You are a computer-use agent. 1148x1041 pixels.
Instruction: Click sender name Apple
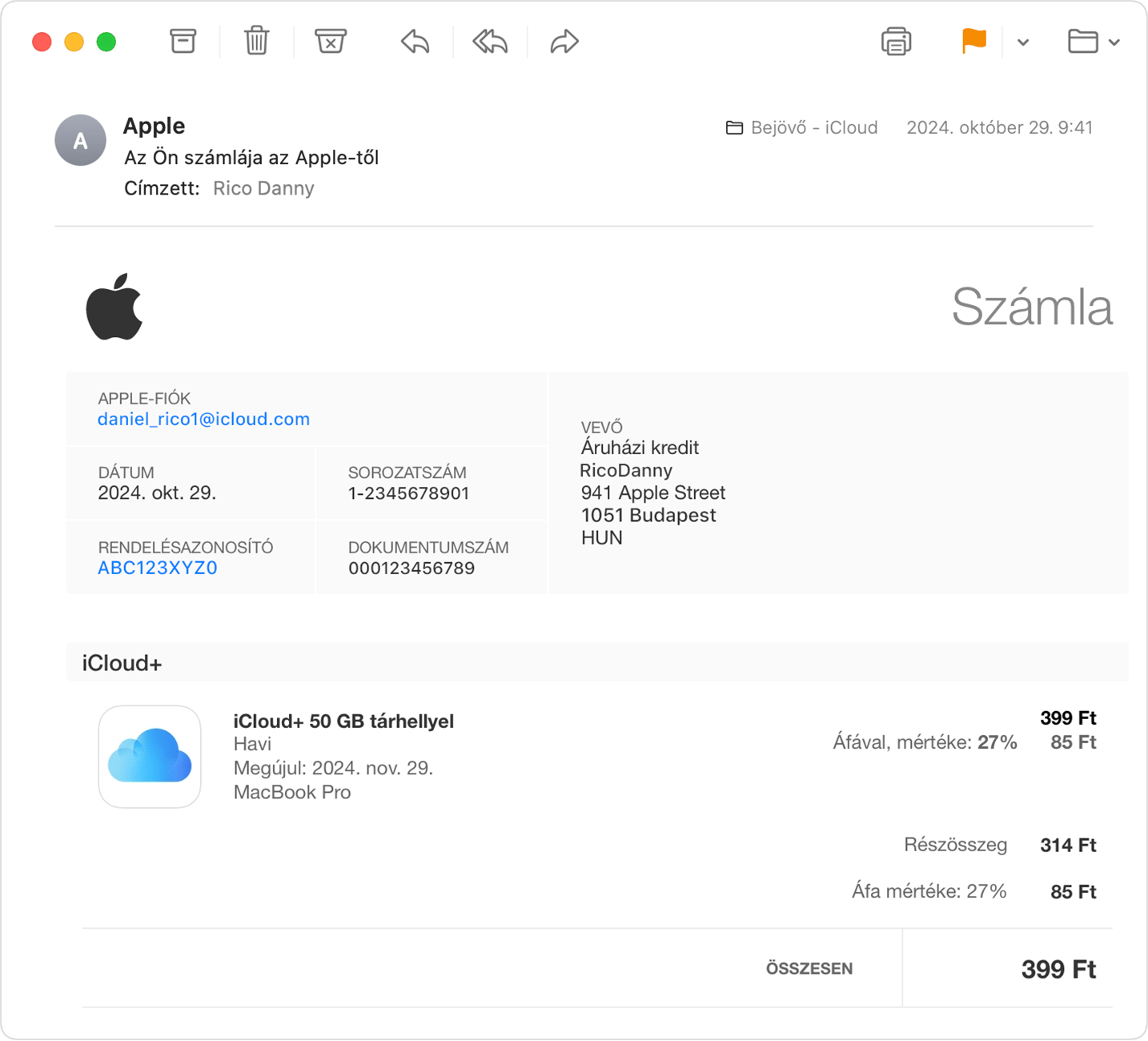coord(154,126)
